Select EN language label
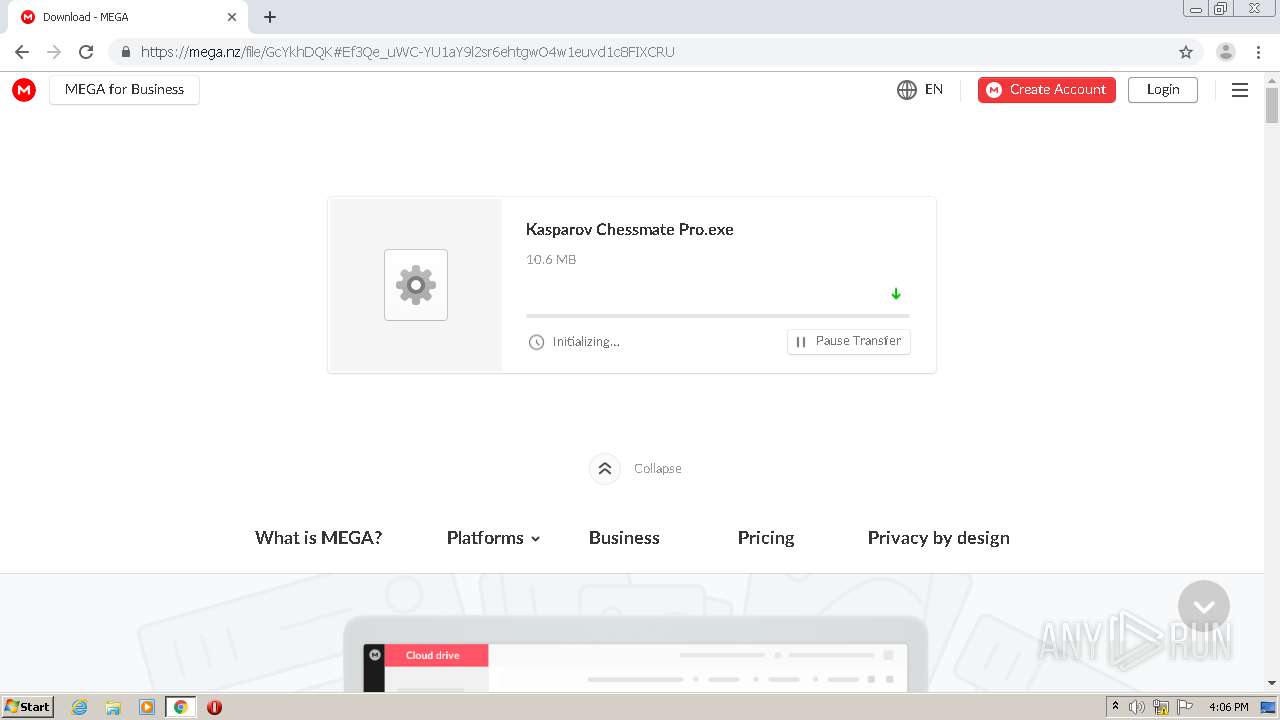The width and height of the screenshot is (1280, 720). tap(934, 90)
